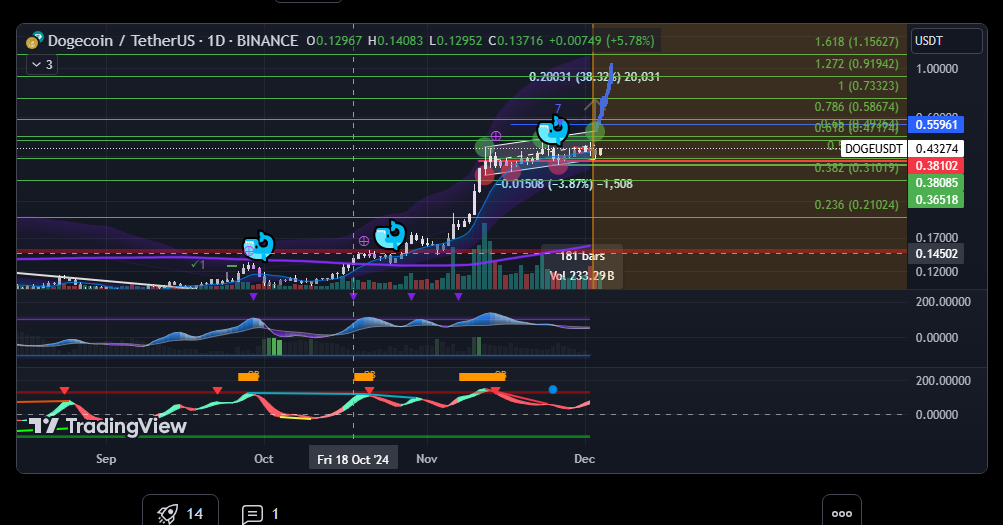The image size is (1003, 525).
Task: Click the Fibonacci level 1.618 (1.15627) label
Action: coord(857,42)
